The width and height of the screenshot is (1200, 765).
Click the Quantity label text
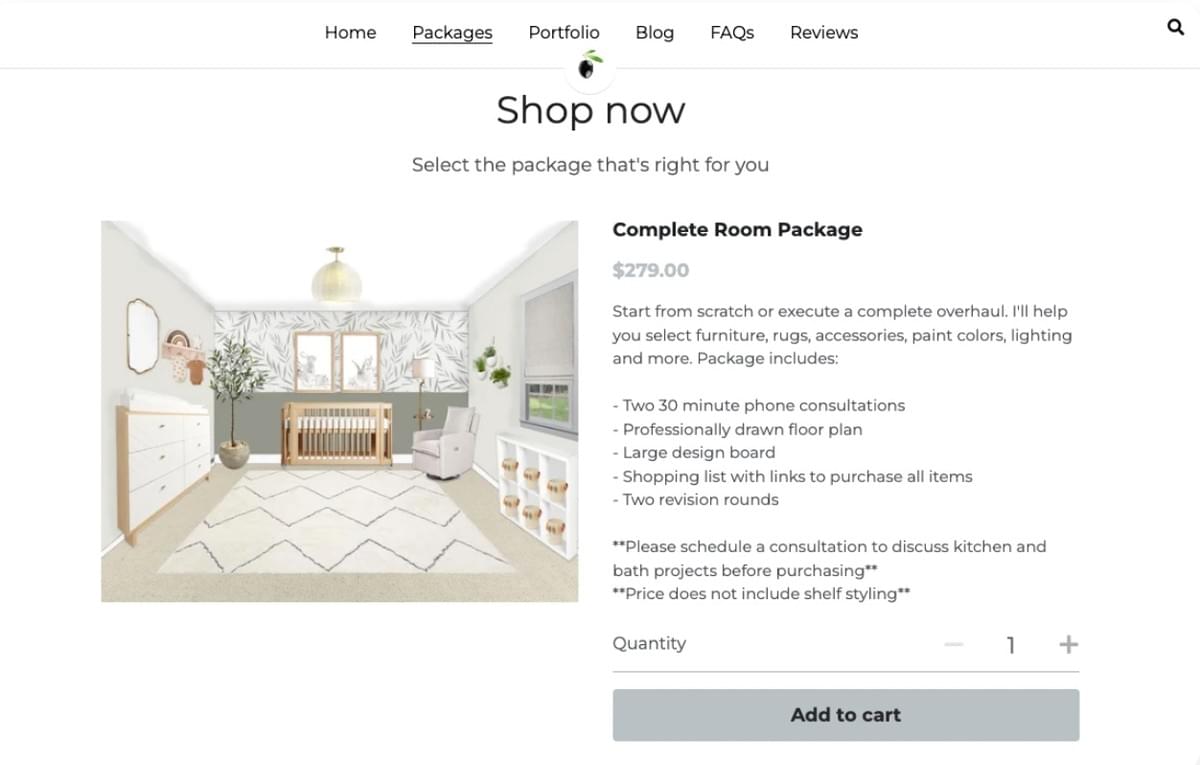point(649,644)
